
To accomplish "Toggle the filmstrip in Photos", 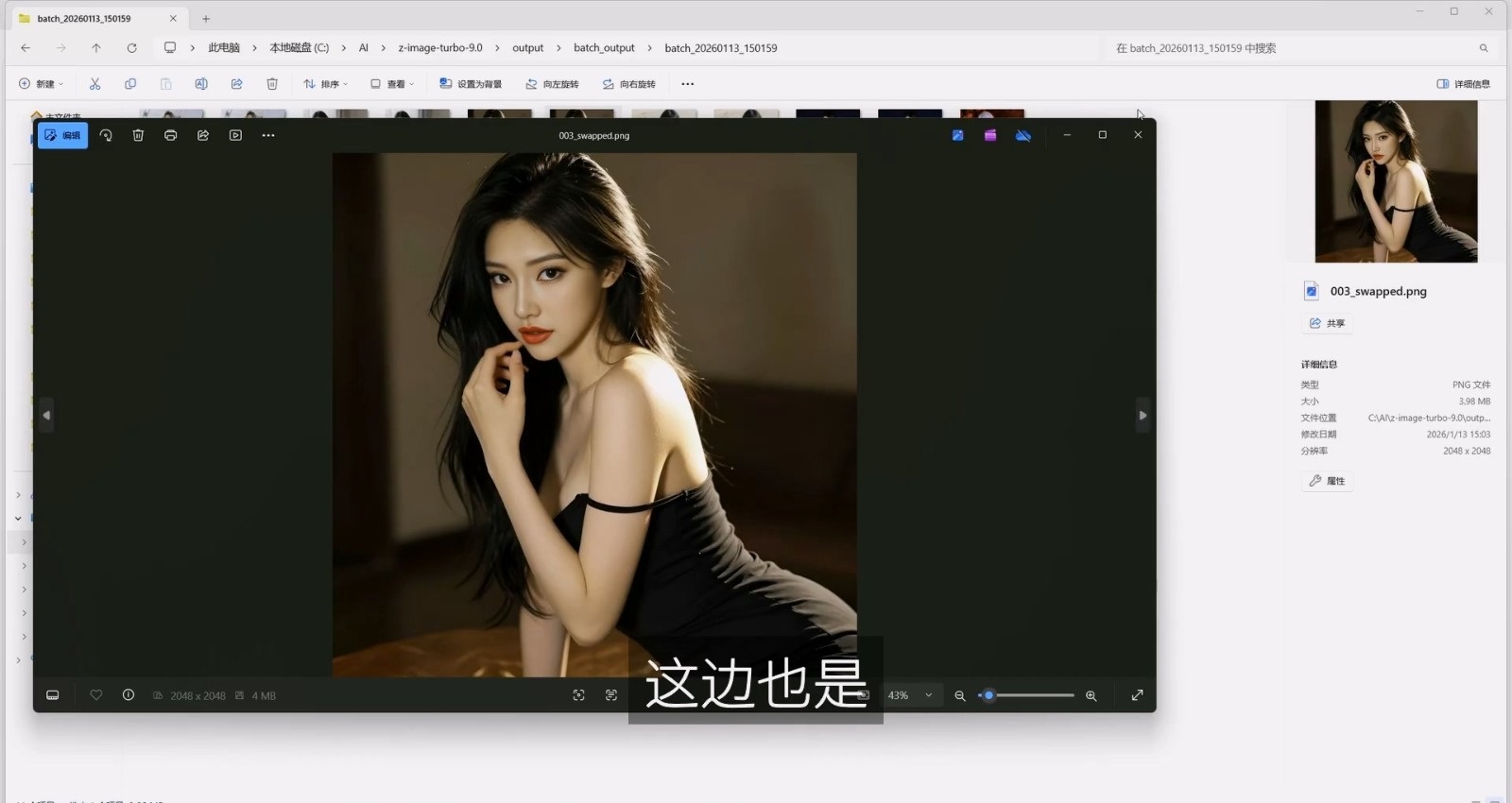I will click(53, 695).
